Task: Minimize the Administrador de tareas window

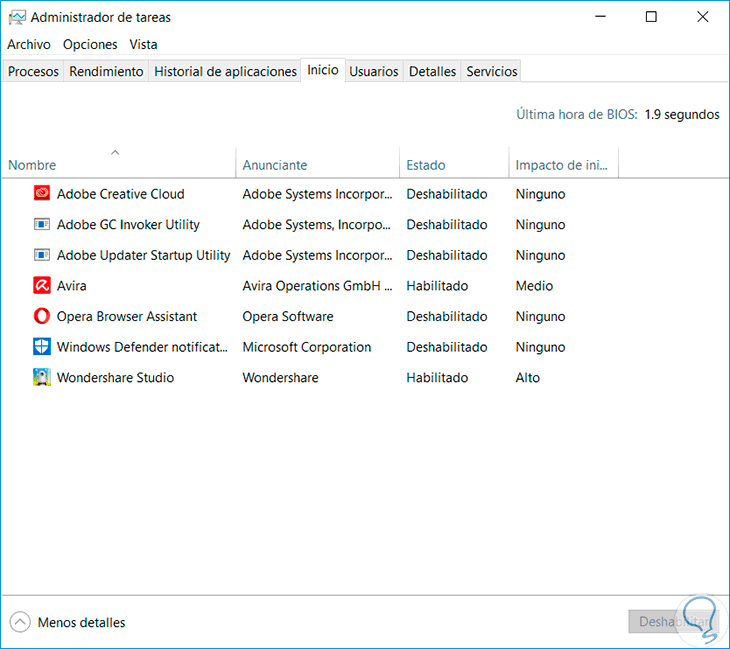Action: [x=601, y=17]
